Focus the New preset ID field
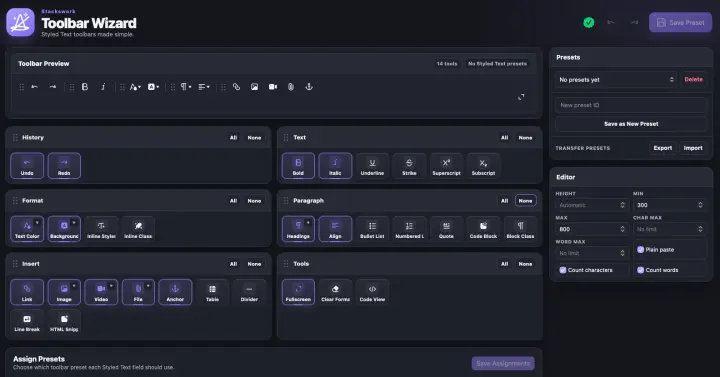 [631, 105]
